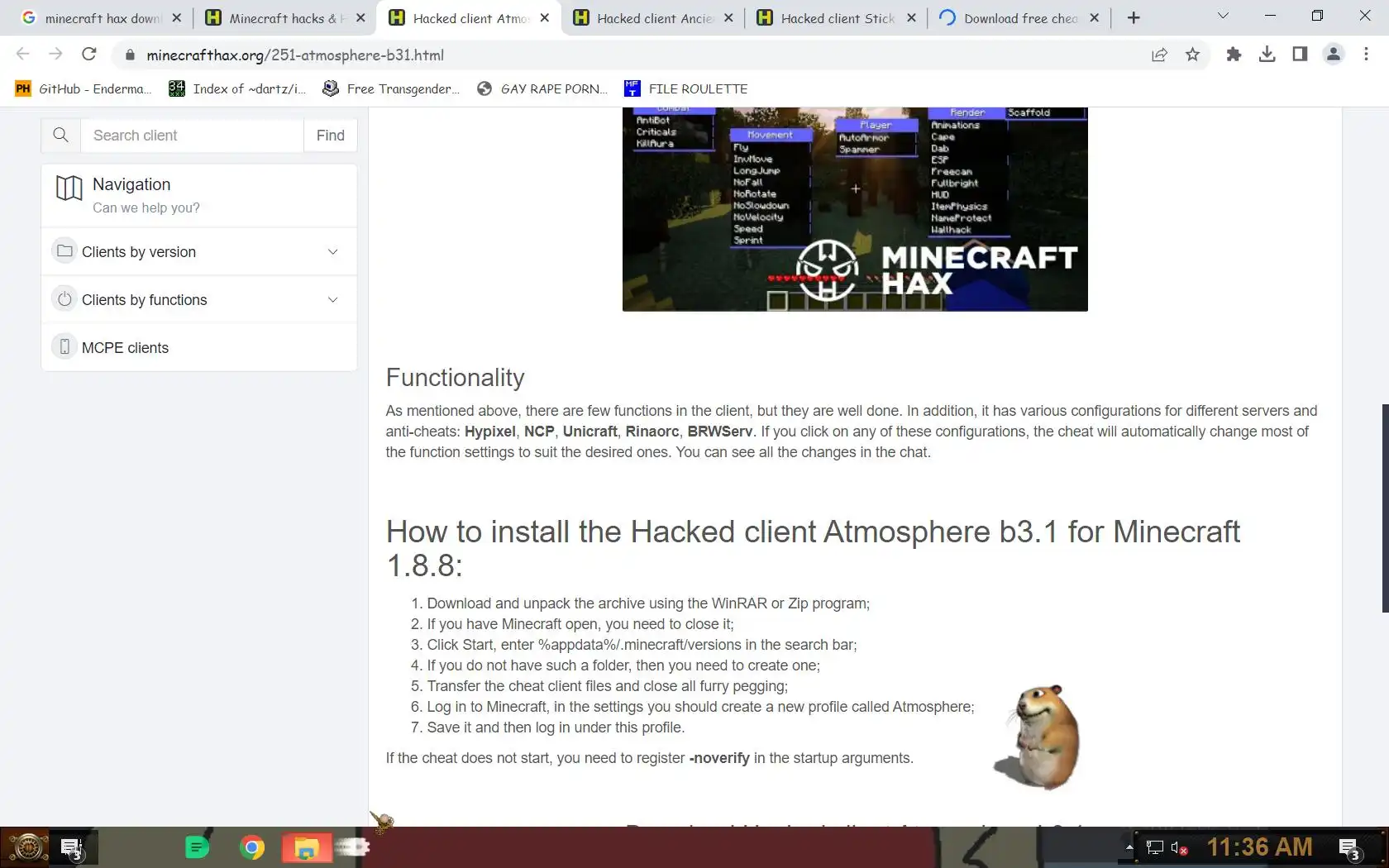1389x868 pixels.
Task: Close the 'Hacked client Ancie' tab
Action: 728,17
